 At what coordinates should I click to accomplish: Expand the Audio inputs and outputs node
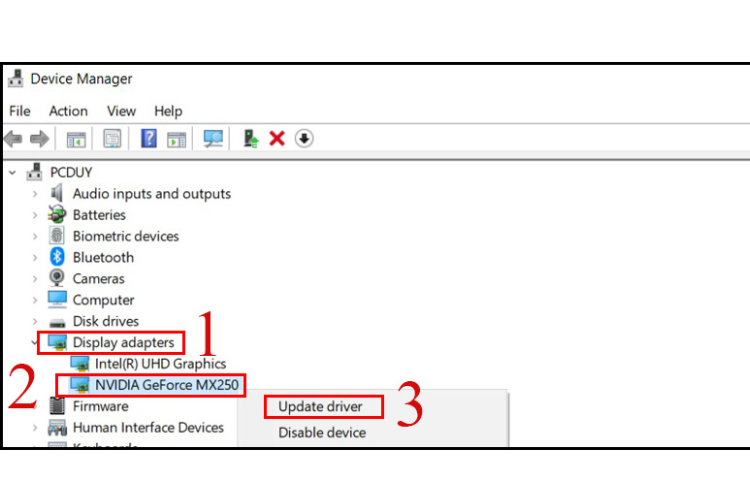(x=35, y=194)
